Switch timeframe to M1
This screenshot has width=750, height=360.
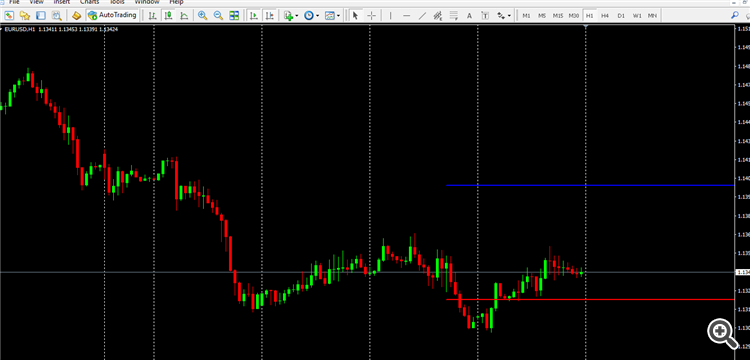coord(526,16)
